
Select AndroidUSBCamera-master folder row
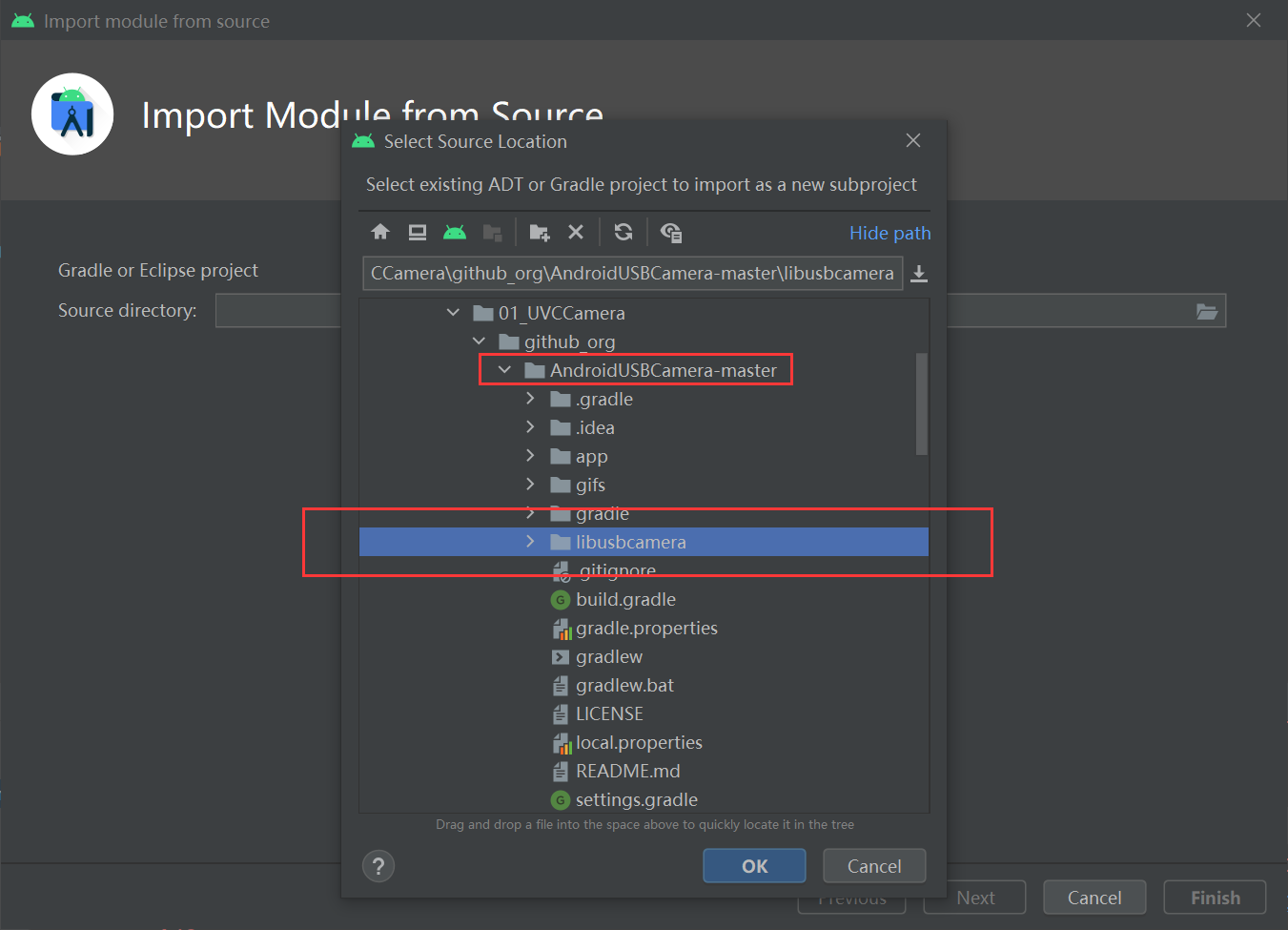coord(644,370)
